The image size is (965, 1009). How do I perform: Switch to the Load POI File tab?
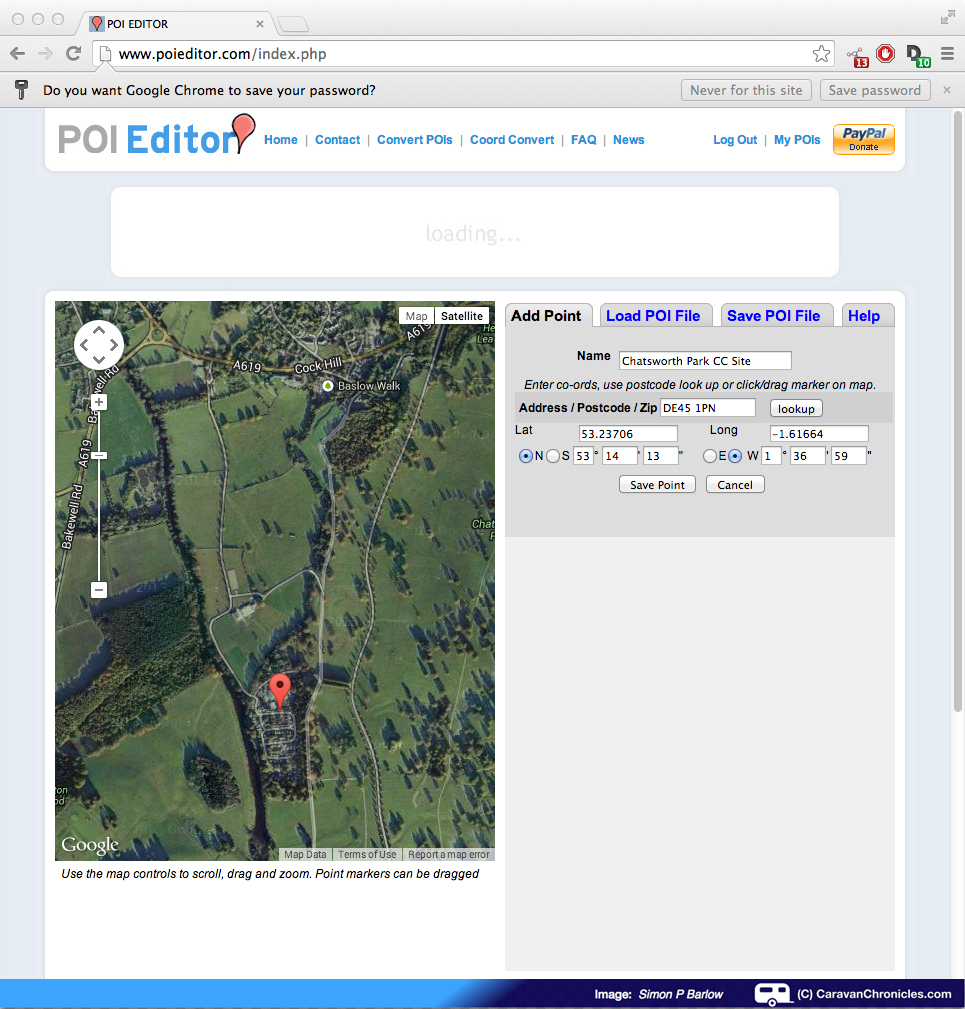[x=653, y=316]
